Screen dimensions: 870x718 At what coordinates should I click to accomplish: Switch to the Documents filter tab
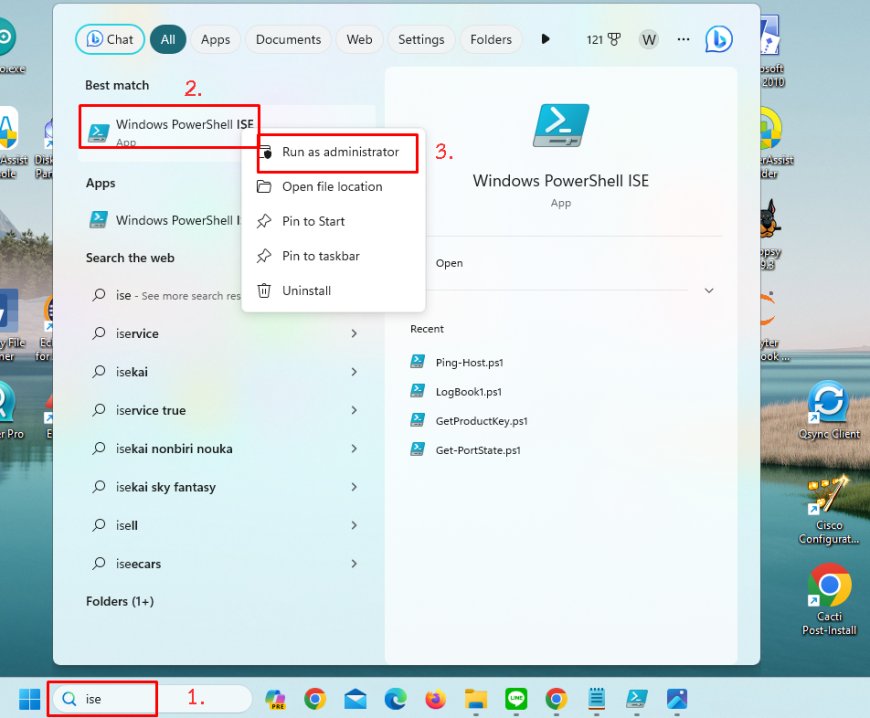click(288, 39)
